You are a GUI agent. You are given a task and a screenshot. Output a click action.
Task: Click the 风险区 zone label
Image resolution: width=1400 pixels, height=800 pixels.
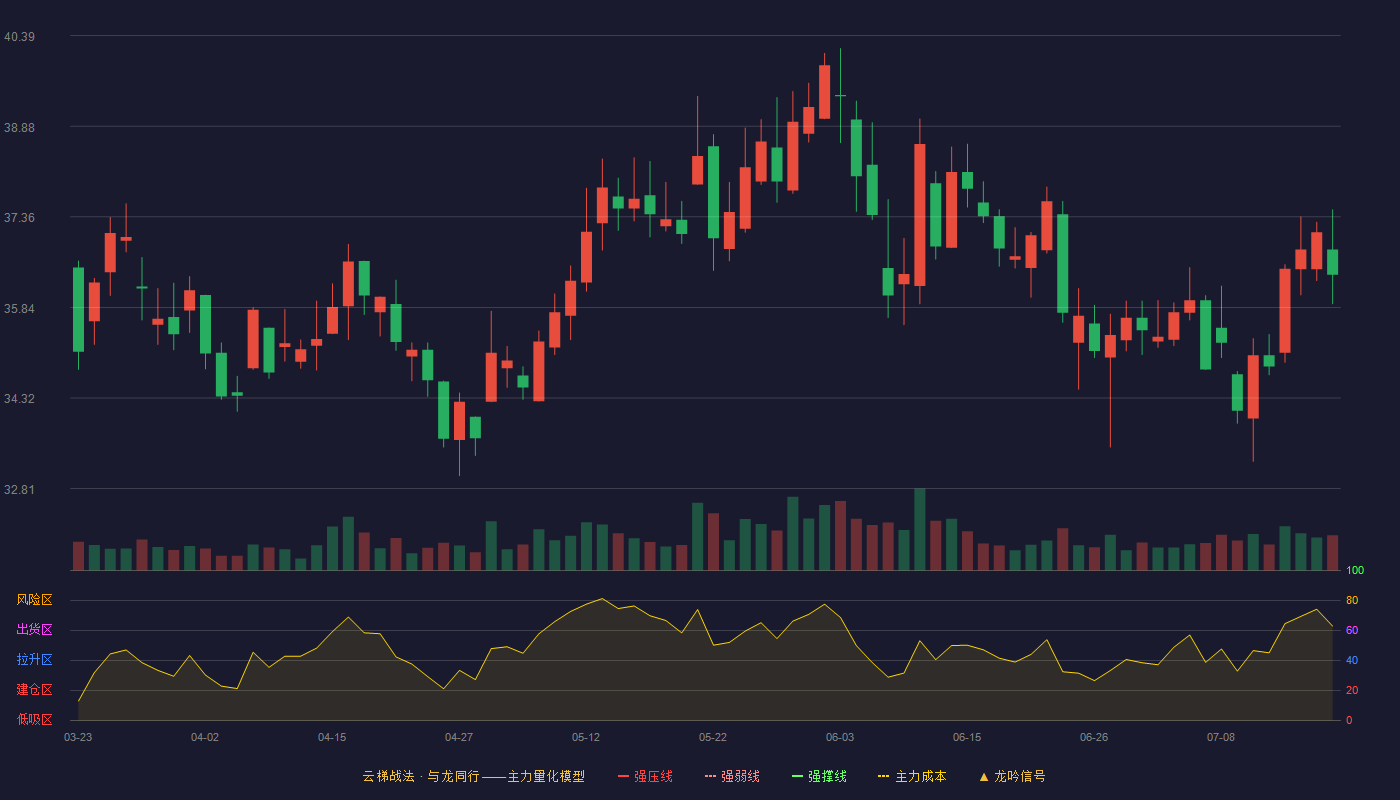pos(34,600)
